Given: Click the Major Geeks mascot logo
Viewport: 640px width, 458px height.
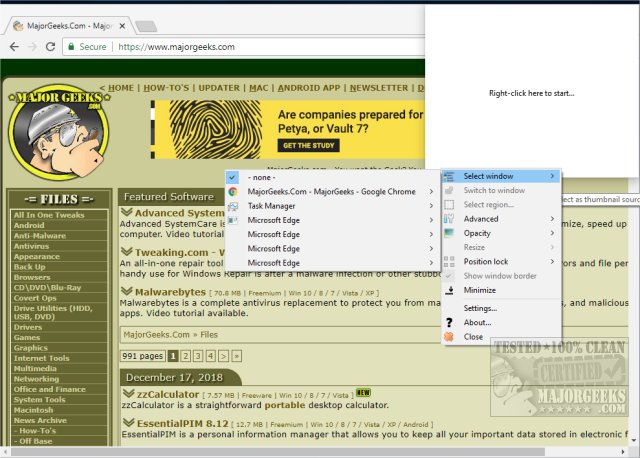Looking at the screenshot, I should point(59,133).
